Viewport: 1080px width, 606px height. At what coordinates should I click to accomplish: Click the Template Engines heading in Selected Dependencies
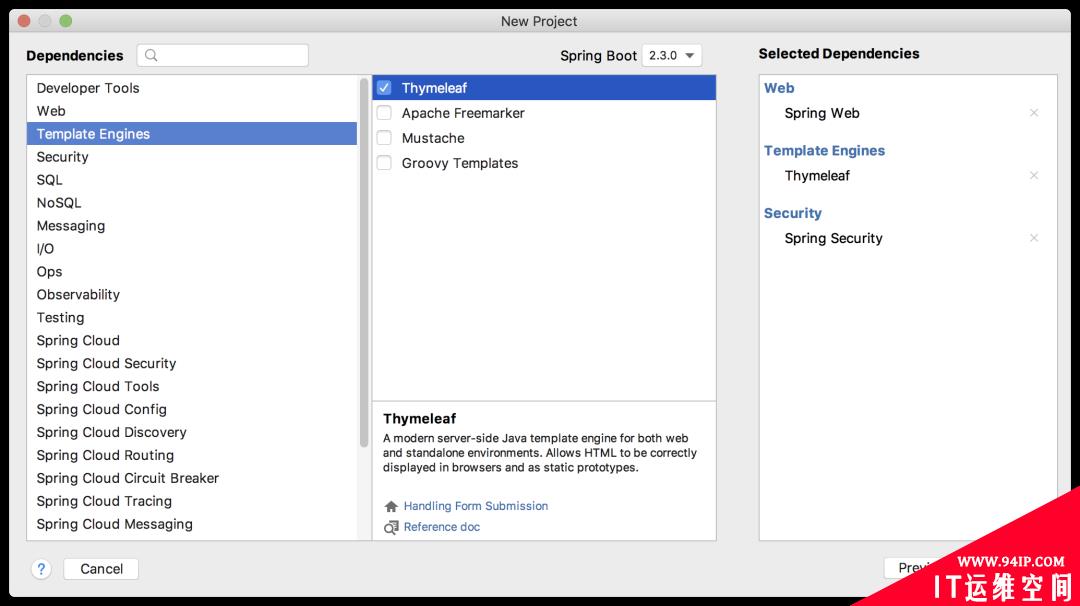824,151
